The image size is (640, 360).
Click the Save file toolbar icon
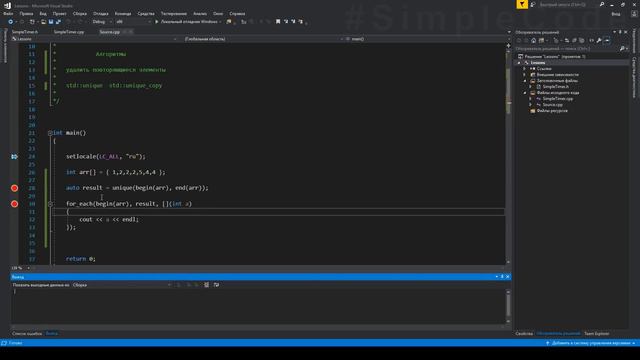click(51, 22)
